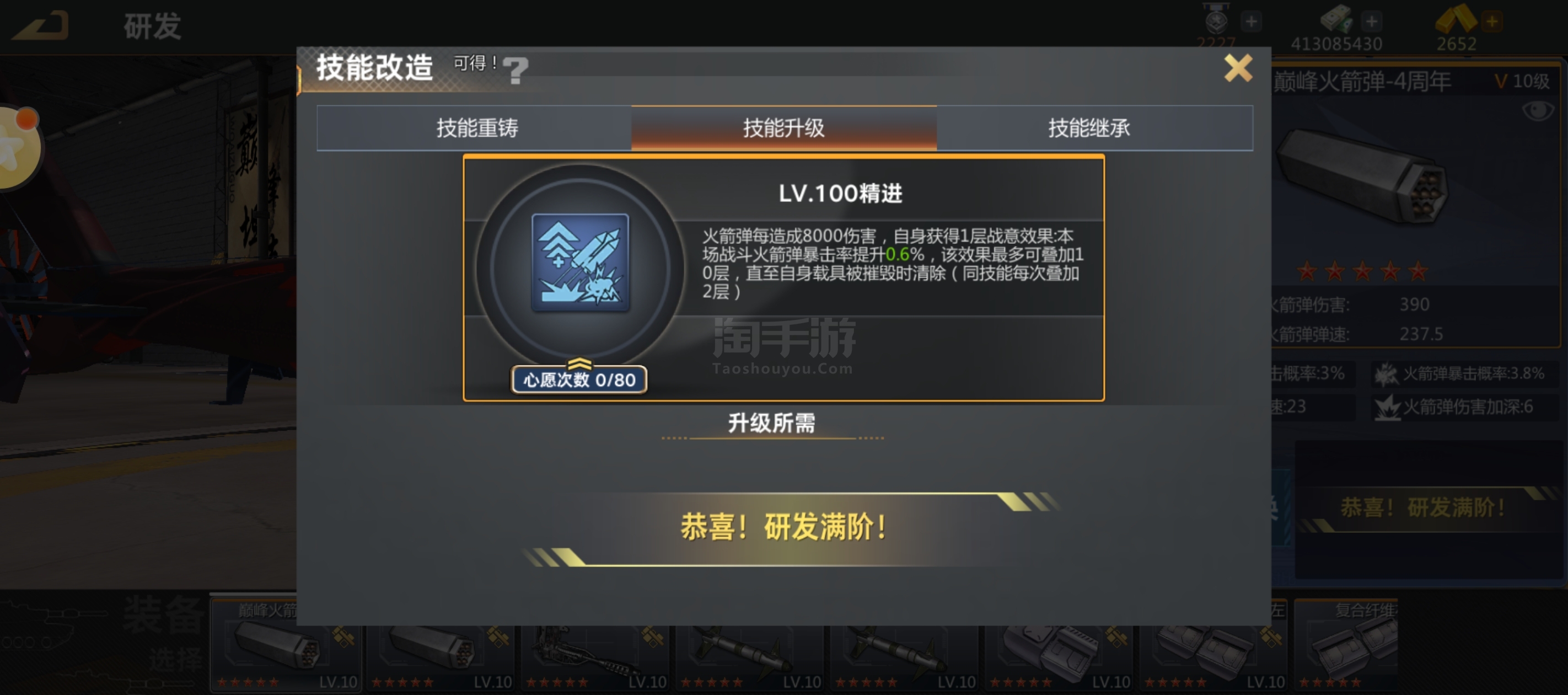Screen dimensions: 1568x695
Task: Click the 火箭弹暴击概率:3.8% attribute
Action: click(x=1463, y=373)
